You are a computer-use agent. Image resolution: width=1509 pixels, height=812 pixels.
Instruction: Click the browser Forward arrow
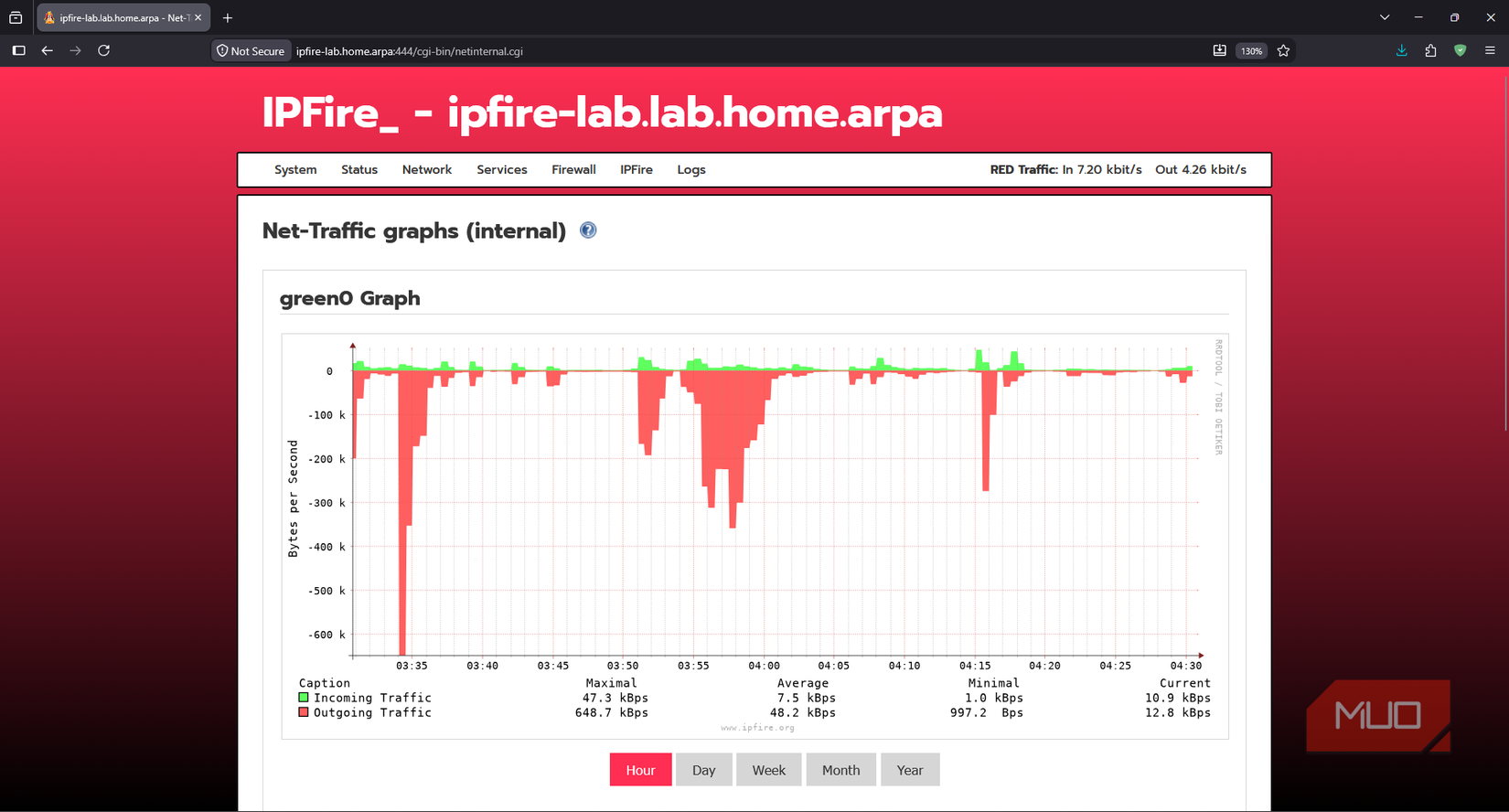(76, 51)
